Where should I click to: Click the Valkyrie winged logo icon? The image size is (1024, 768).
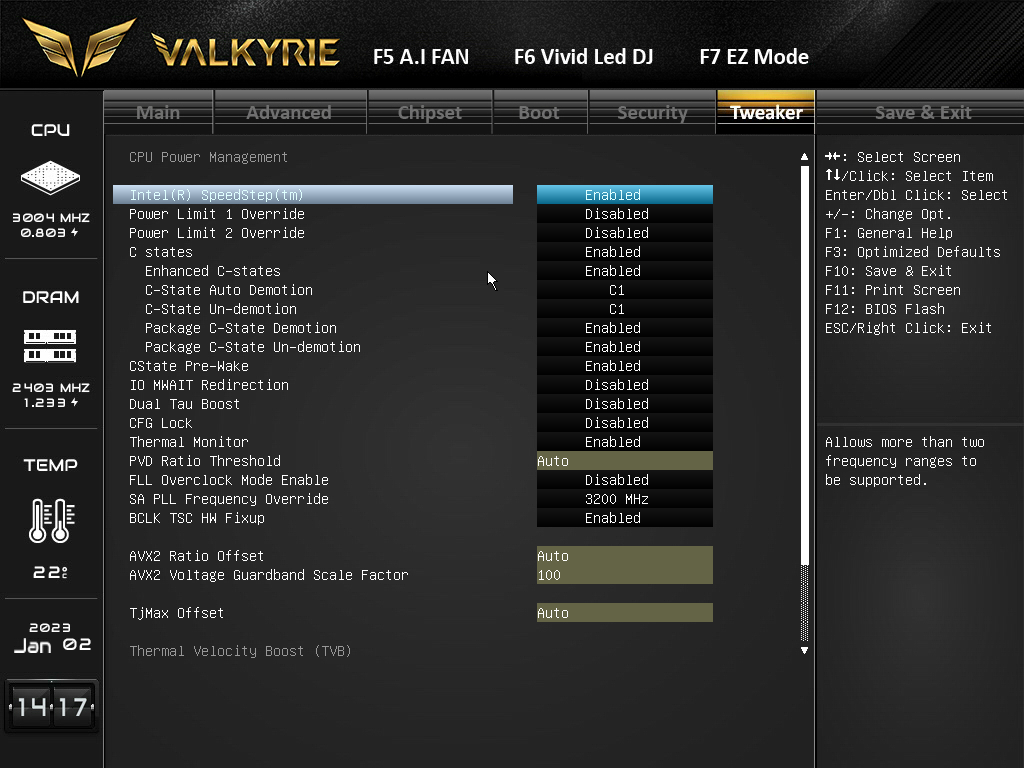click(80, 46)
